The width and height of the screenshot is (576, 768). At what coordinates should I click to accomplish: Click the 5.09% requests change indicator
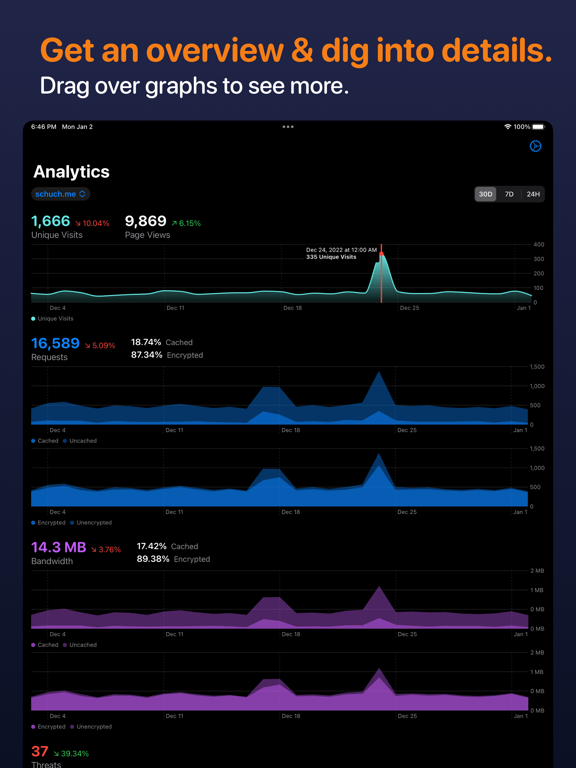pyautogui.click(x=100, y=346)
